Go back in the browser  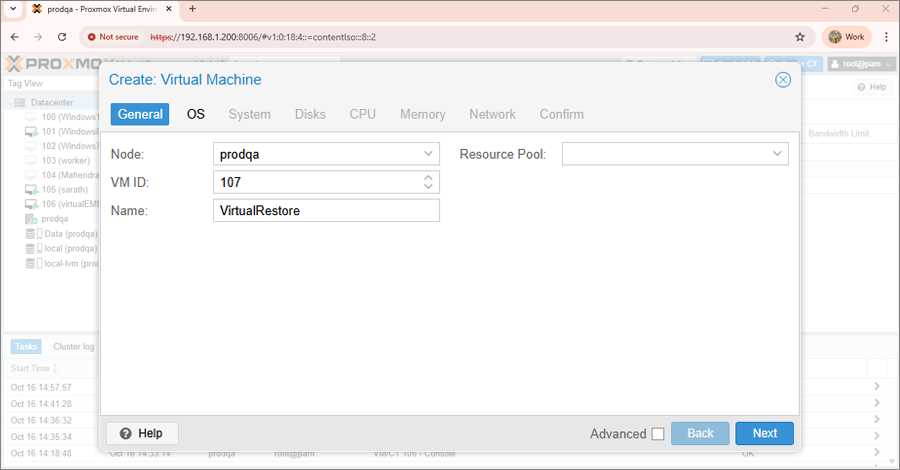[x=15, y=37]
